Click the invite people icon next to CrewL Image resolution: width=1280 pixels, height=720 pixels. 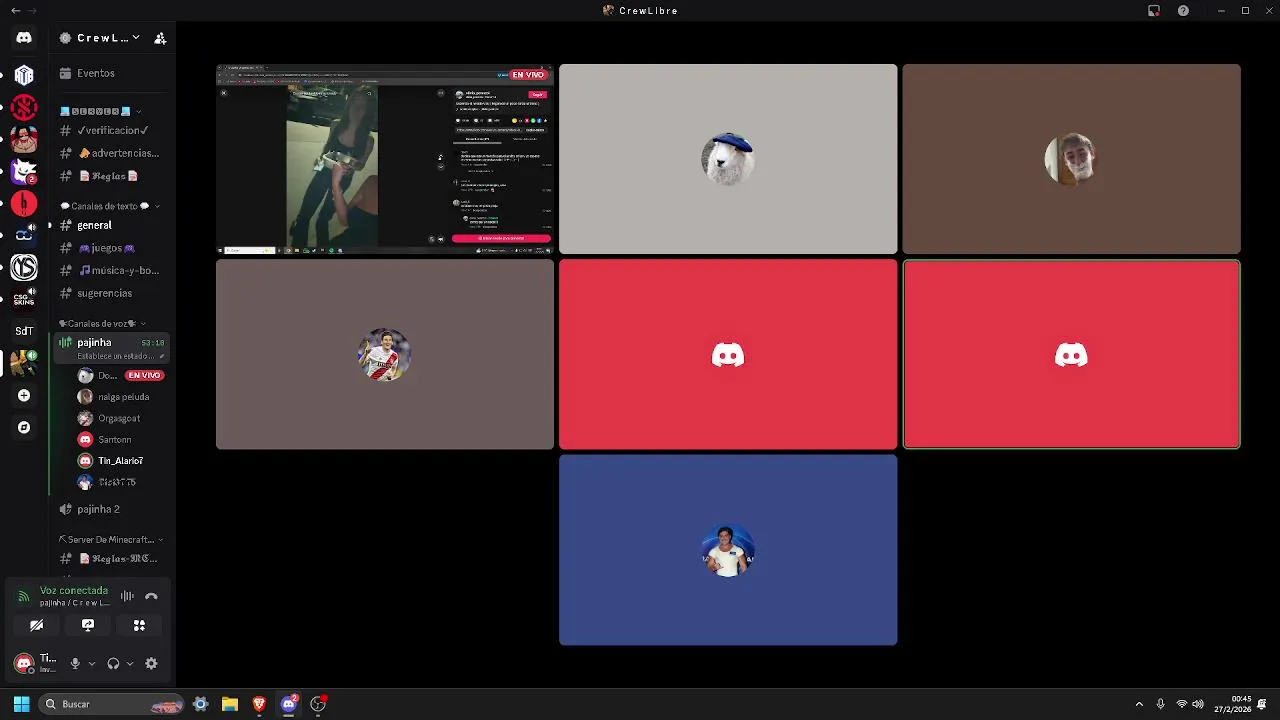[x=160, y=38]
